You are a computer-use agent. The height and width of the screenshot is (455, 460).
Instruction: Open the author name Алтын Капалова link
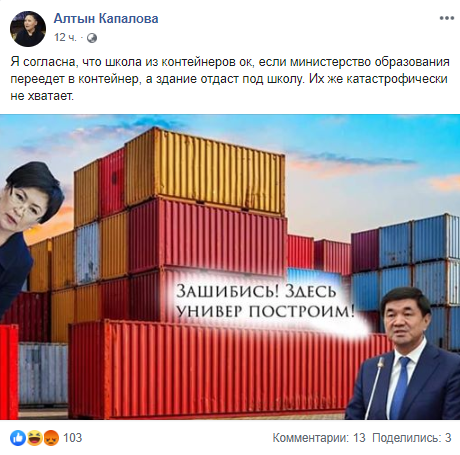(106, 19)
